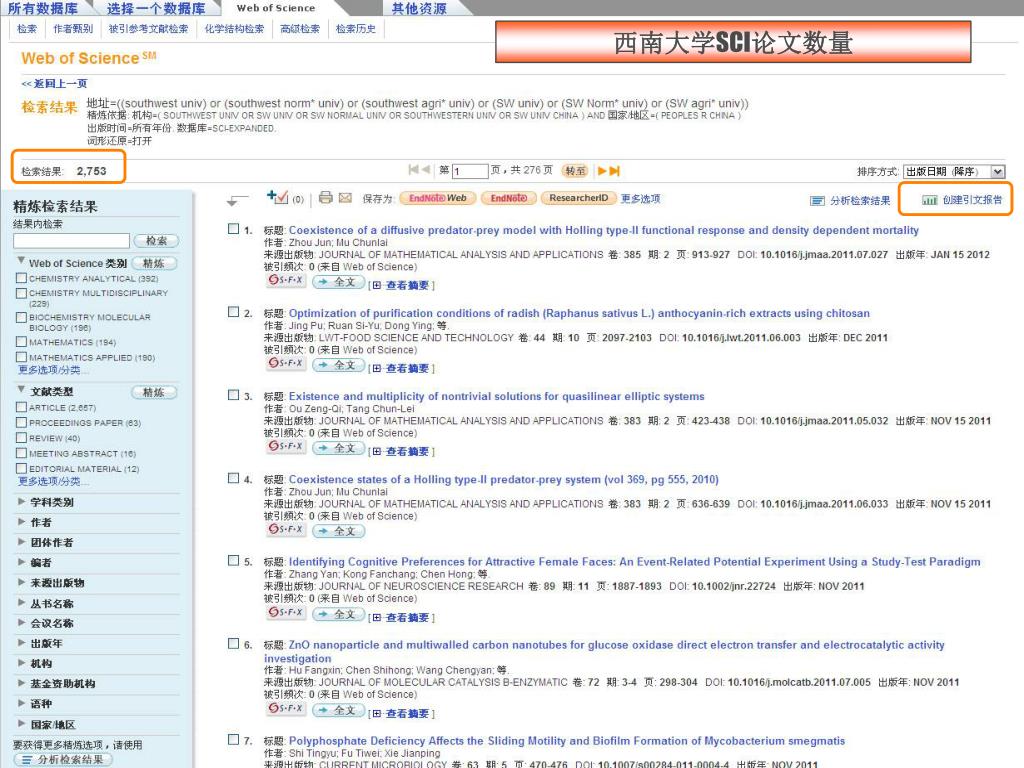The height and width of the screenshot is (768, 1024).
Task: Open the sort-by dropdown
Action: tap(954, 171)
